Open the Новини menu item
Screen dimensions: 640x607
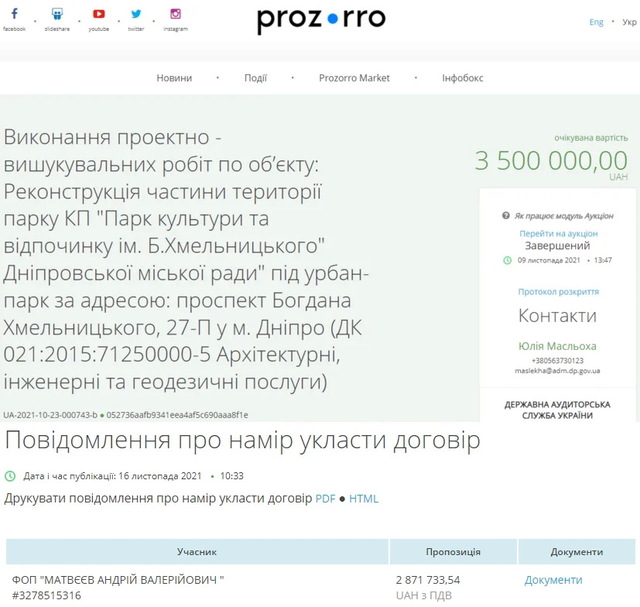(x=174, y=78)
